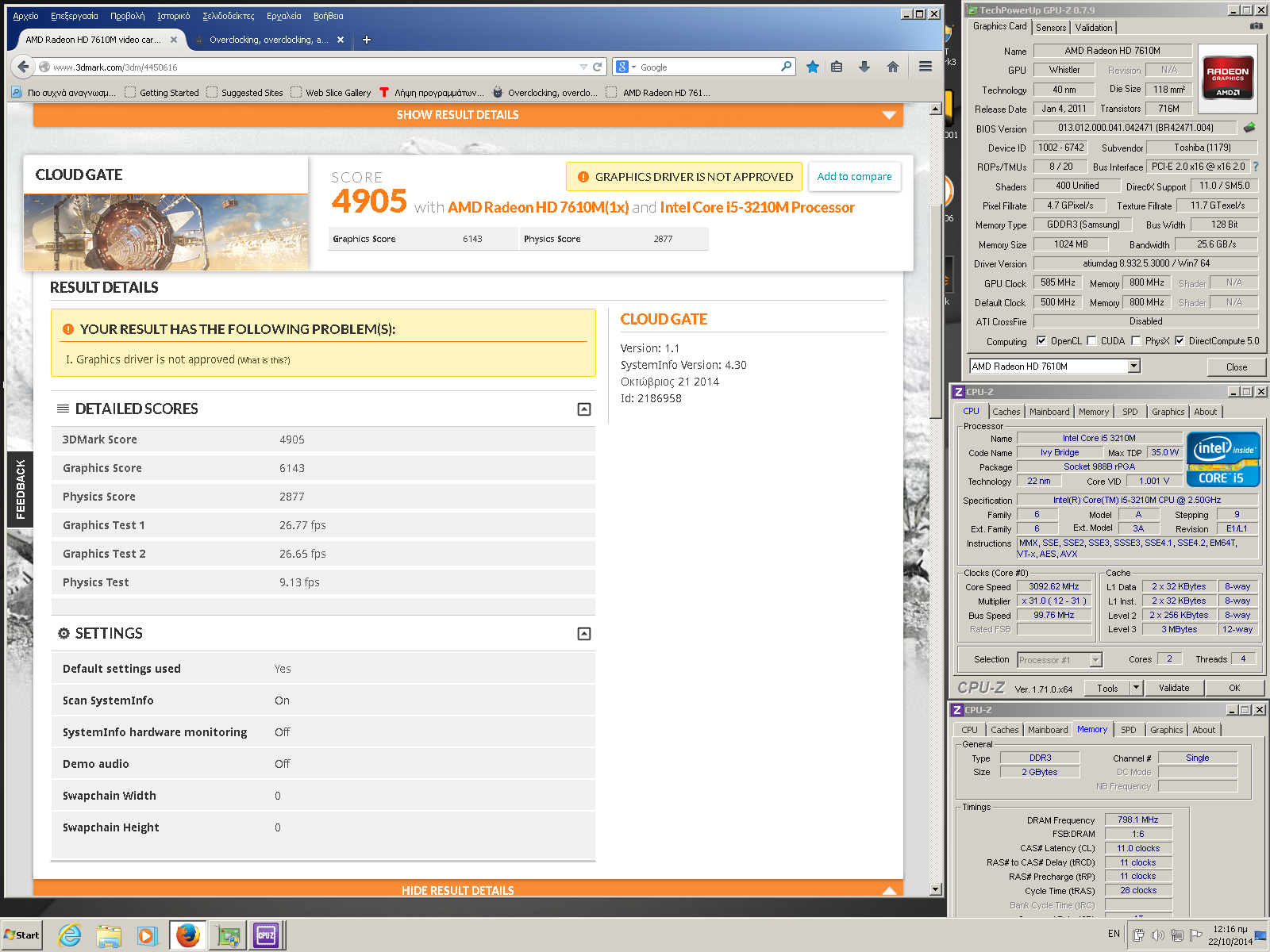
Task: Click the Graphics Driver Not Approved banner
Action: 684,177
